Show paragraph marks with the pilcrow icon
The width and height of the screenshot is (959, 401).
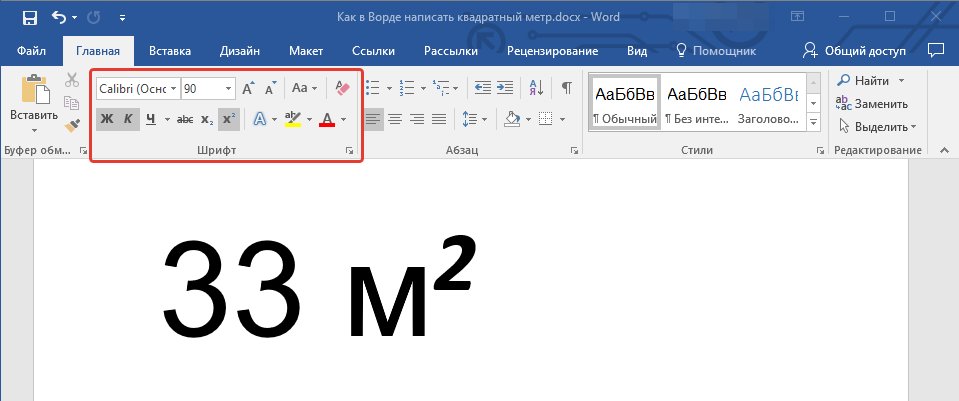pyautogui.click(x=566, y=88)
